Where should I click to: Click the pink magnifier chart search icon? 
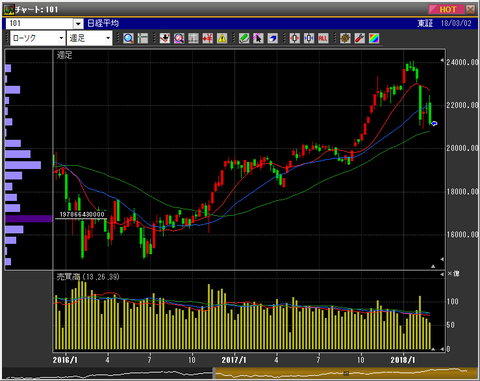click(x=179, y=38)
